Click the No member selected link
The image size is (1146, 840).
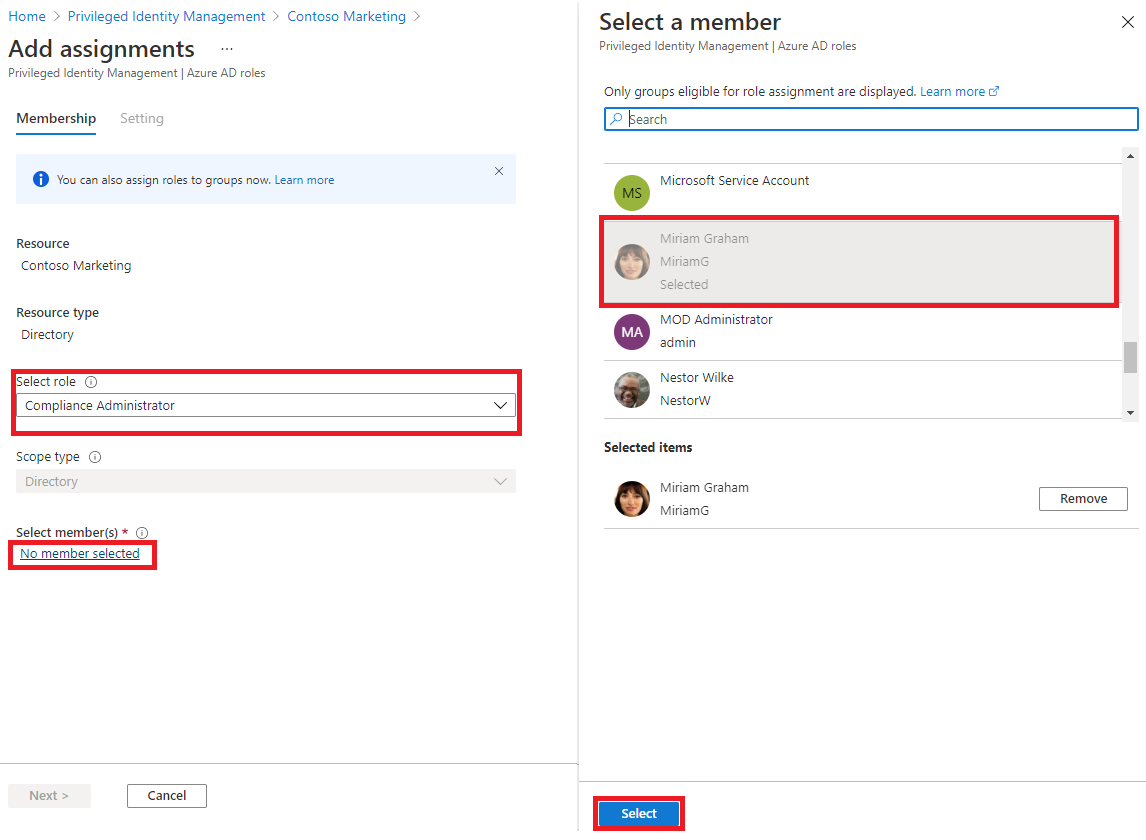coord(81,553)
